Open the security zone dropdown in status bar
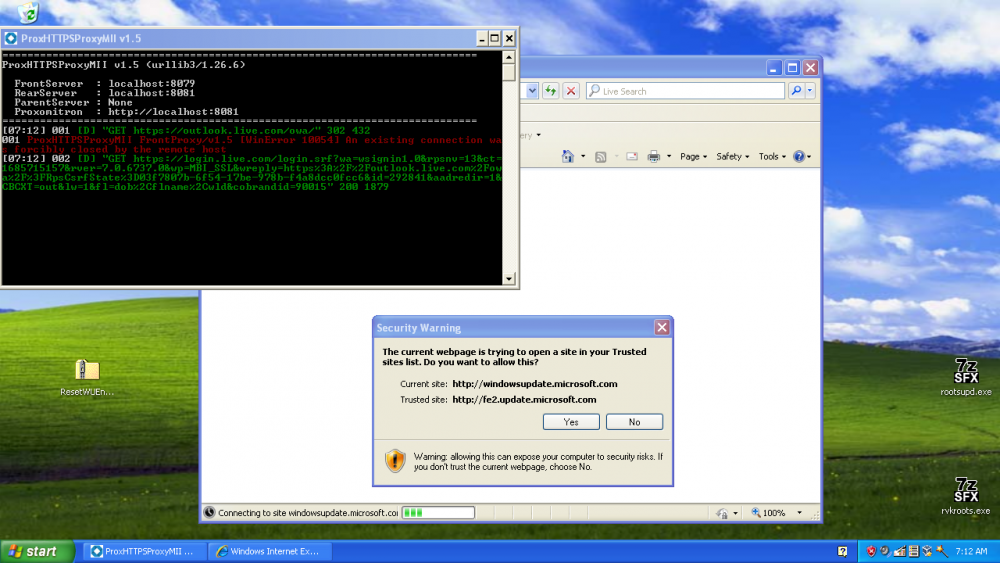1000x563 pixels. [x=735, y=513]
